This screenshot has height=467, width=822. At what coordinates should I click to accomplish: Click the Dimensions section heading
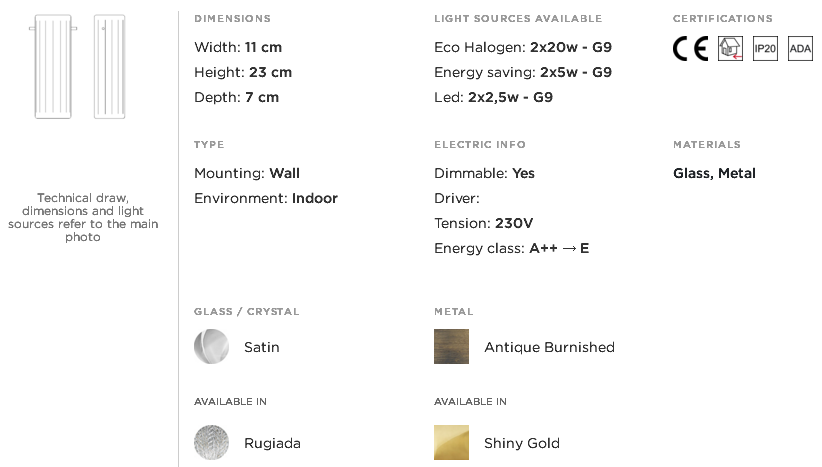pyautogui.click(x=232, y=18)
